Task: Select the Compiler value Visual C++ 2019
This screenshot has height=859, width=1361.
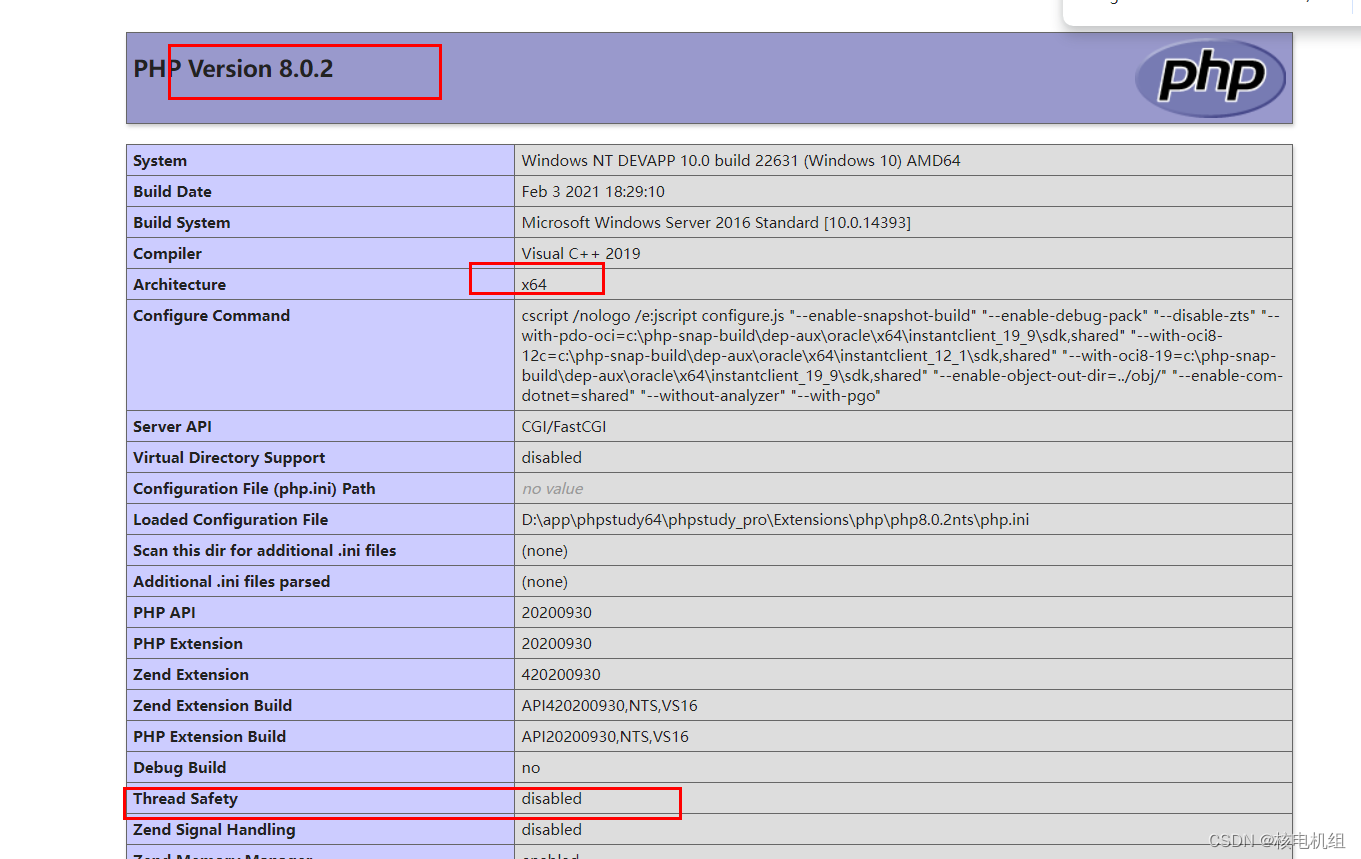Action: (x=578, y=253)
